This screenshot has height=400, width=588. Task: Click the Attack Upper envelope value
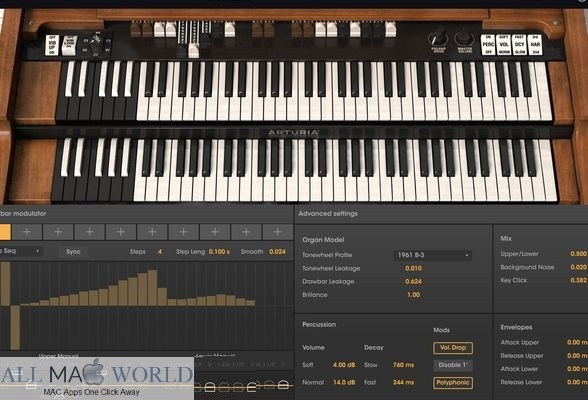click(x=578, y=342)
